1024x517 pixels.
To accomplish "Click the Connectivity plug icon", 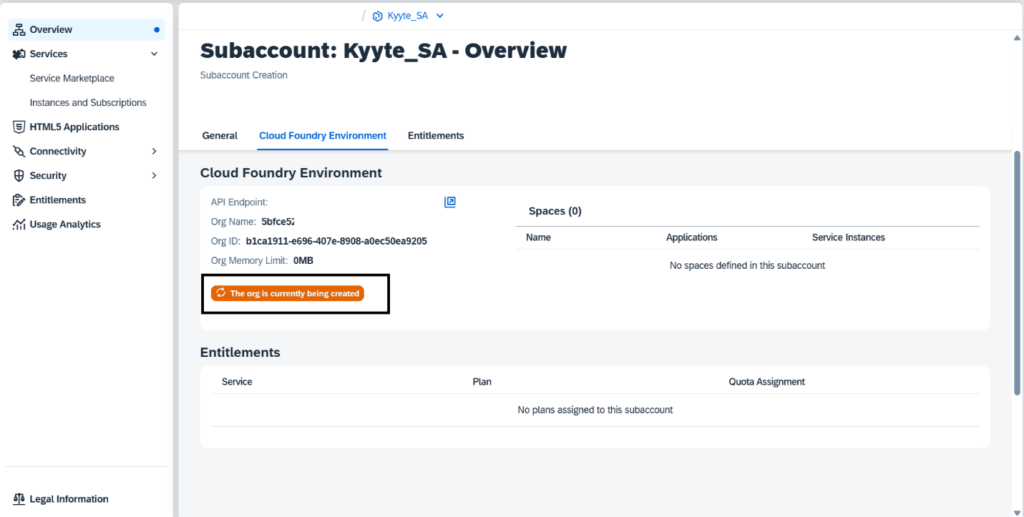I will (x=19, y=151).
